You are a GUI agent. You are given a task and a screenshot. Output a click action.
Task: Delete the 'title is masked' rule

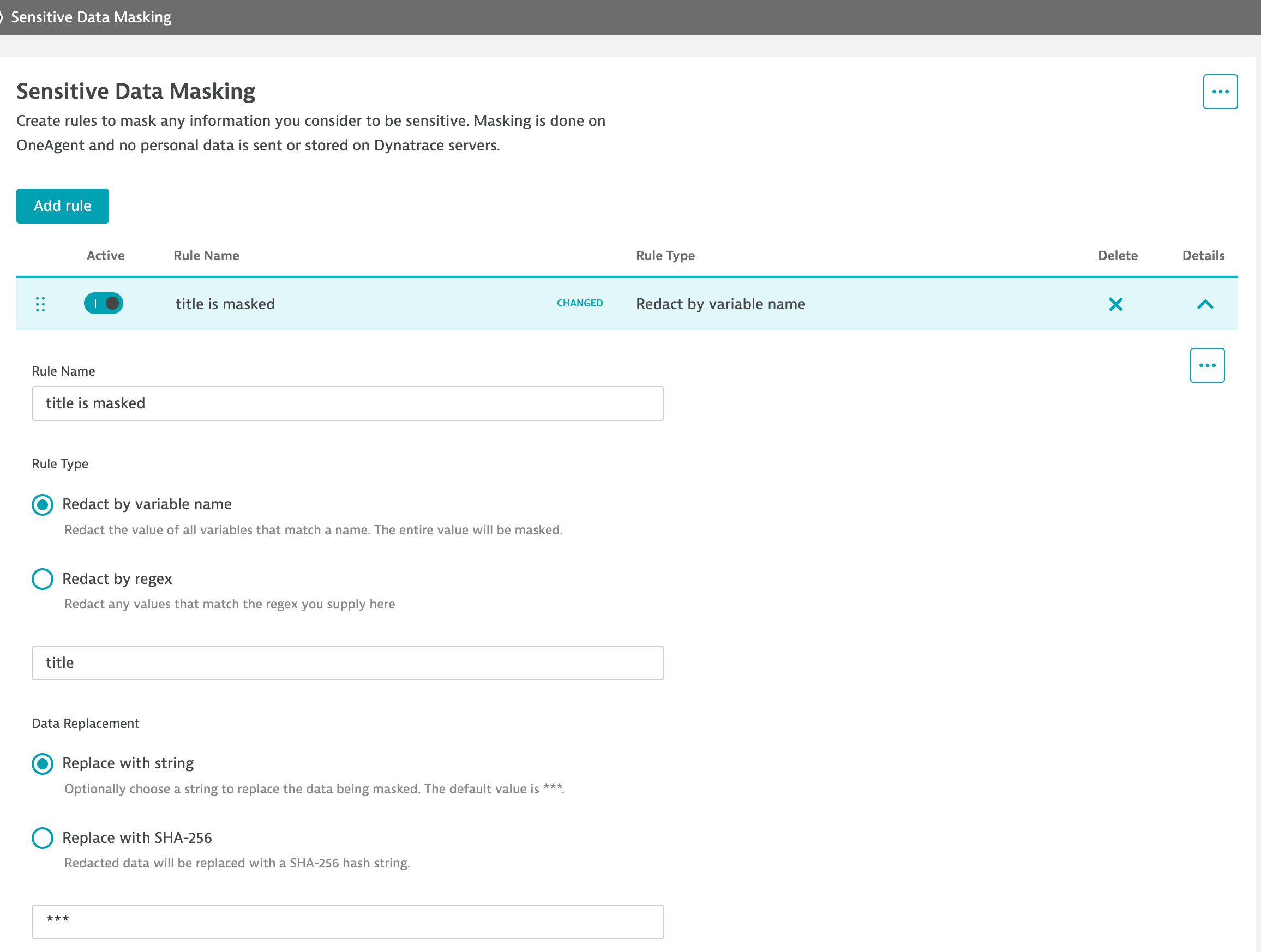[1115, 304]
